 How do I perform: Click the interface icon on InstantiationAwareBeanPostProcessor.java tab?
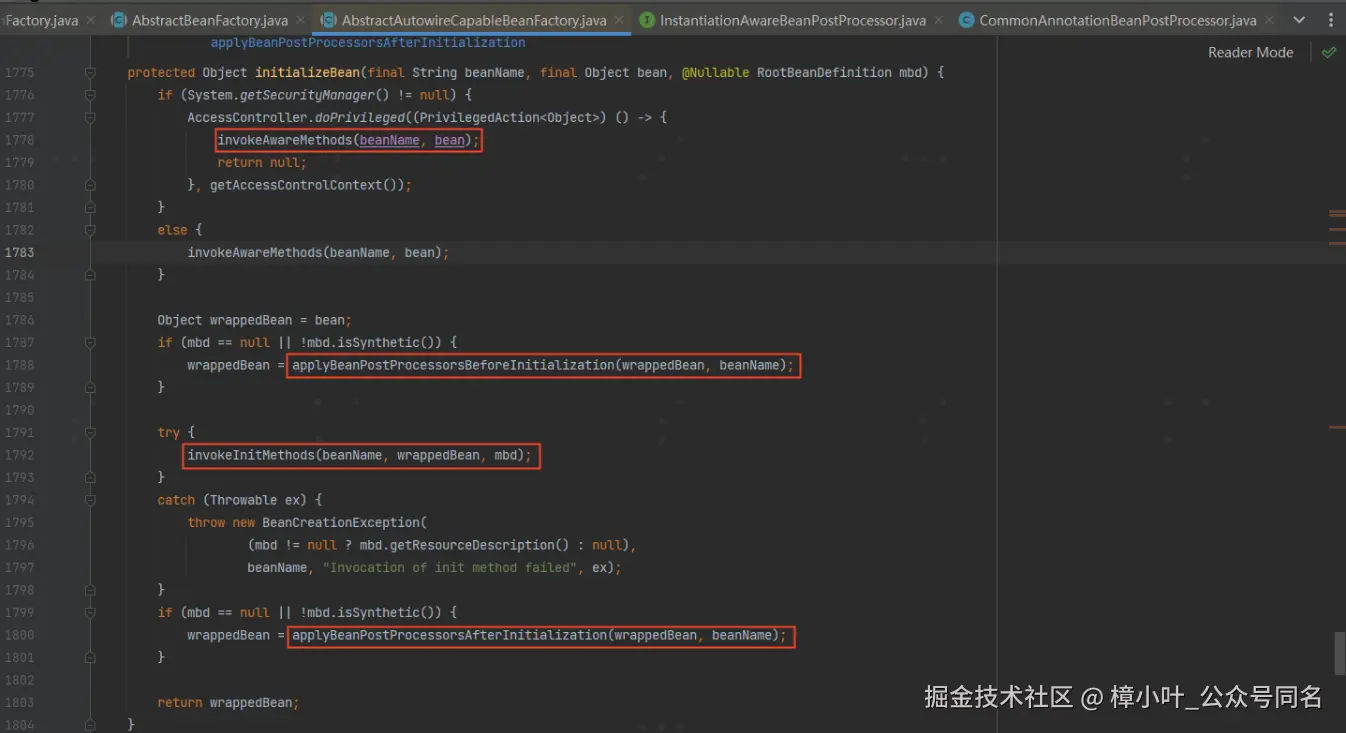click(647, 20)
